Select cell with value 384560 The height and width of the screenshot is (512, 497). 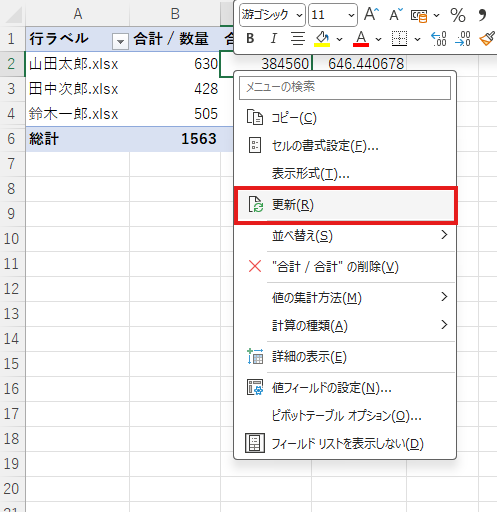point(266,64)
